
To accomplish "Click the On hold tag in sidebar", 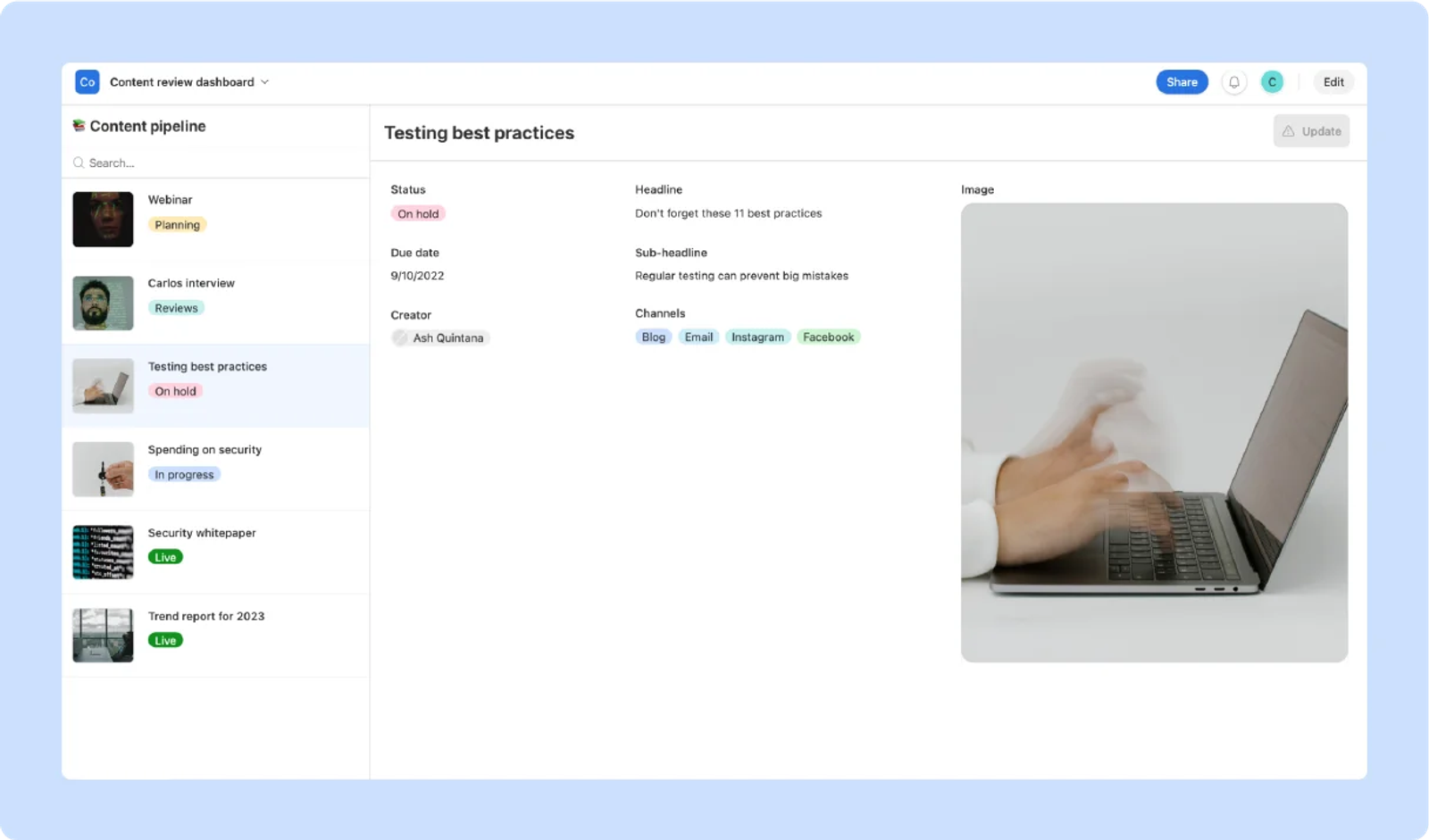I will [175, 391].
